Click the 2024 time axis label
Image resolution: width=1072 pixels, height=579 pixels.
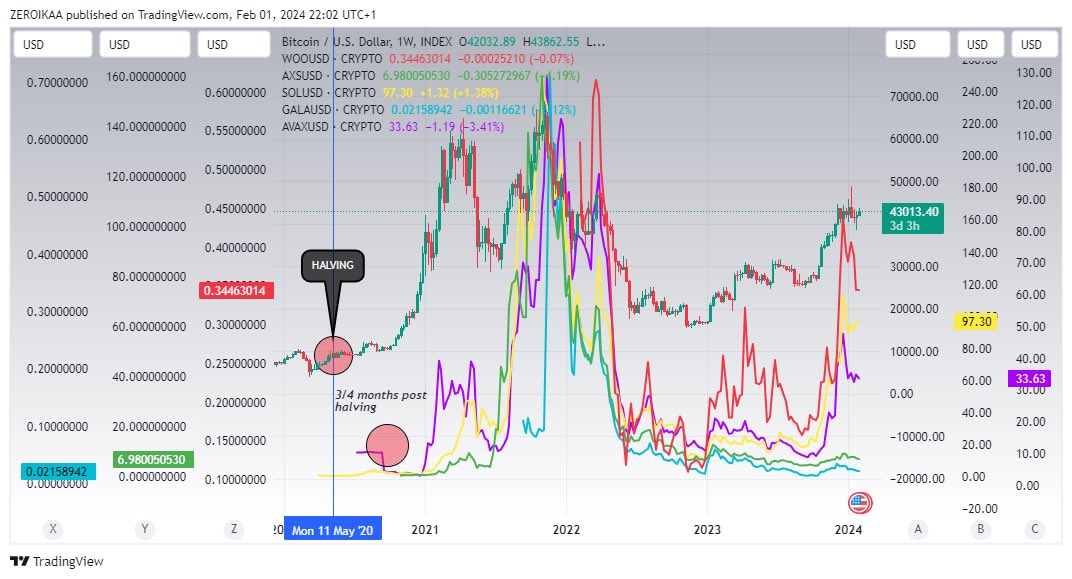point(848,530)
